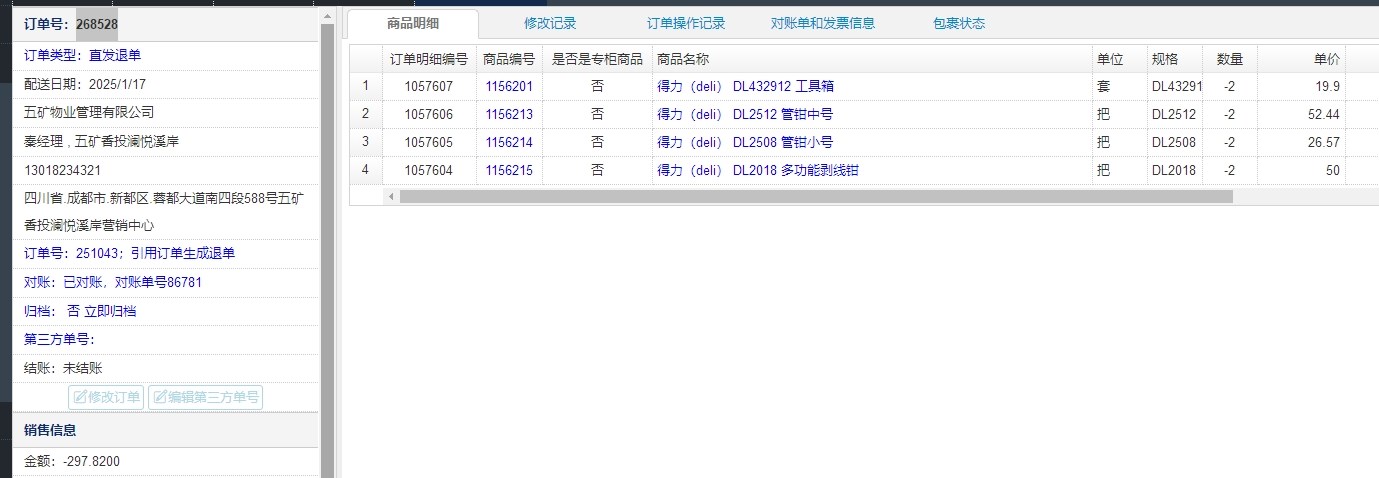Viewport: 1379px width, 478px height.
Task: Switch to the 修改记录 tab
Action: (x=550, y=24)
